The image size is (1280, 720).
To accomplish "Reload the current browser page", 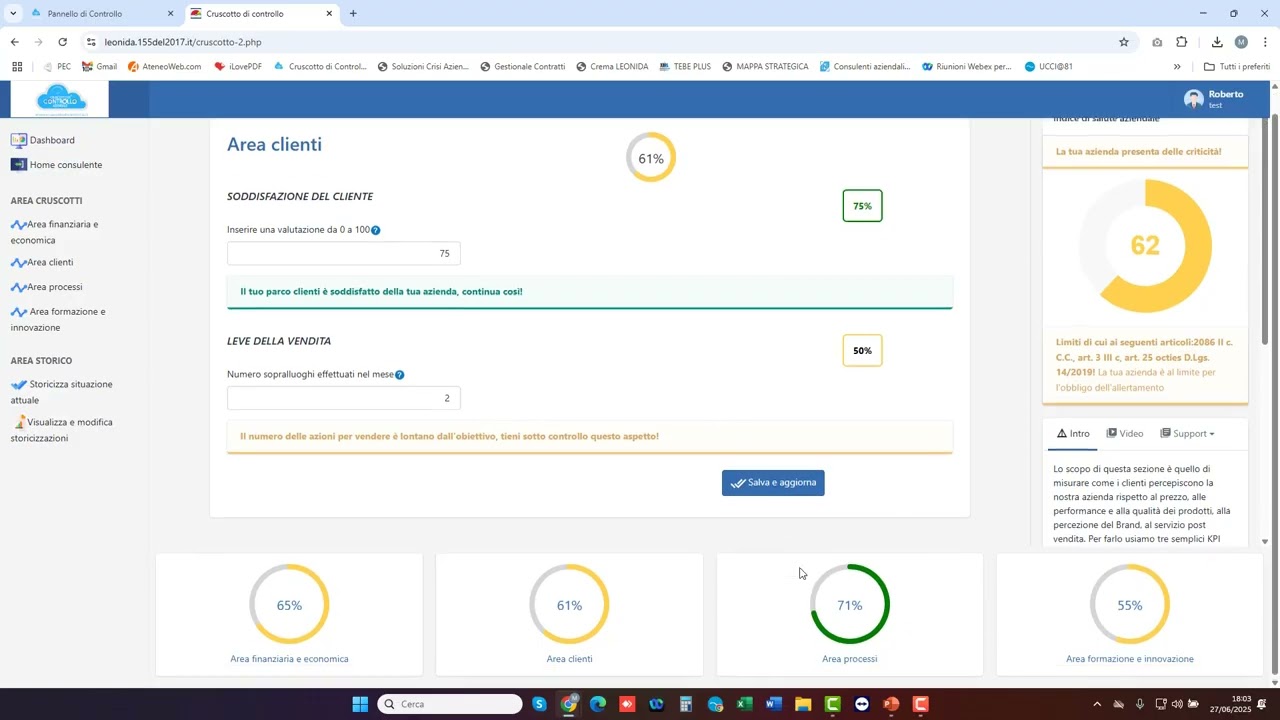I will (62, 42).
